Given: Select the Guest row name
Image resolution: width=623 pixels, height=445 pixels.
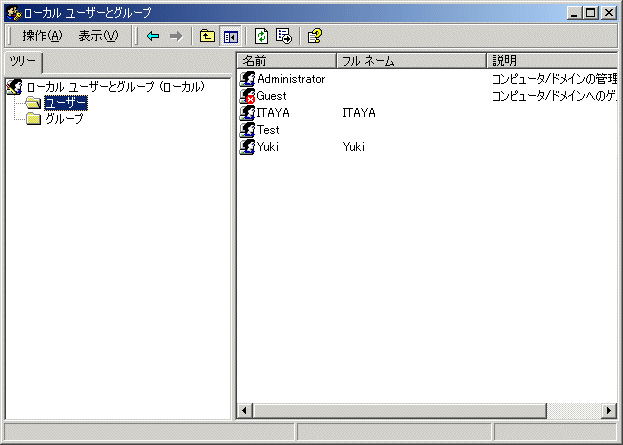Looking at the screenshot, I should pyautogui.click(x=271, y=96).
